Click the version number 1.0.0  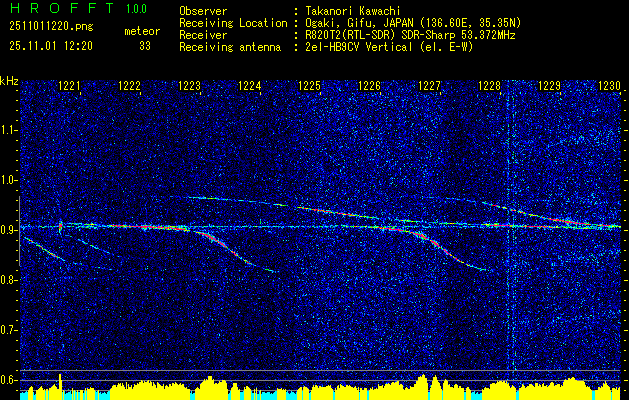tap(136, 9)
